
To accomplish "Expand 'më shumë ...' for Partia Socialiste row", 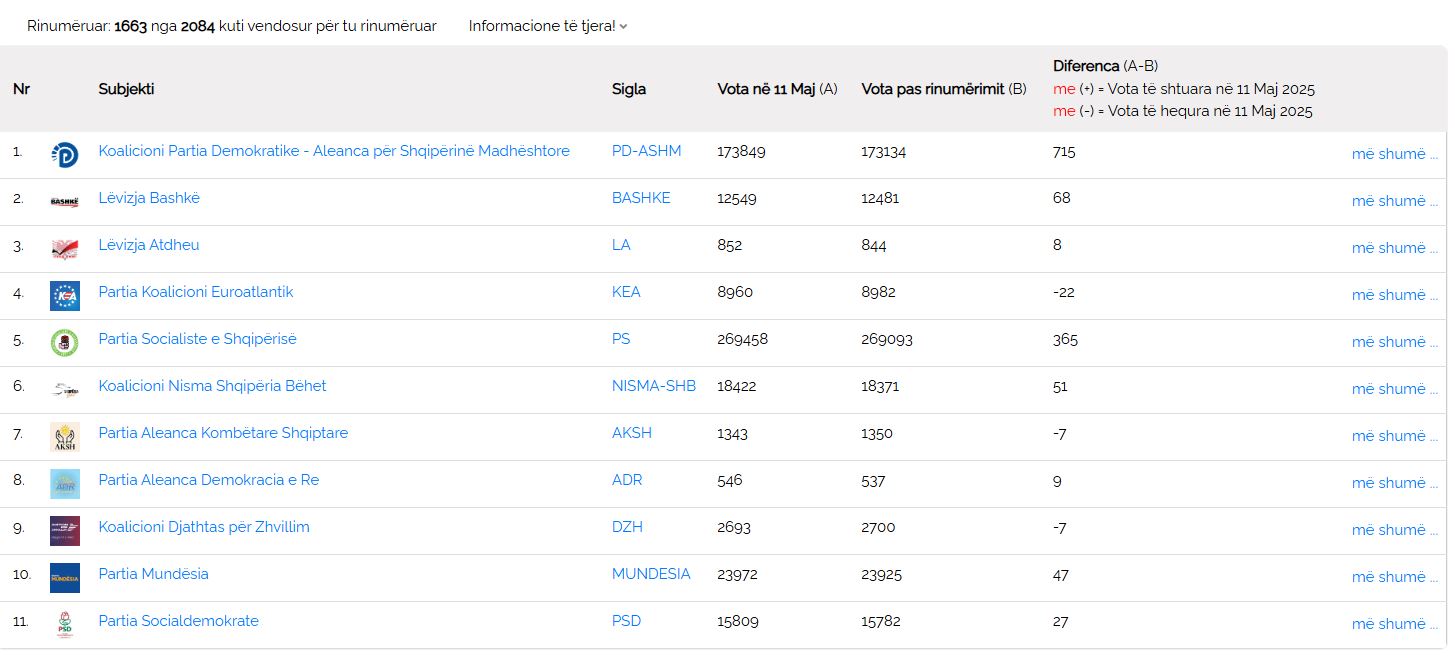I will point(1394,342).
